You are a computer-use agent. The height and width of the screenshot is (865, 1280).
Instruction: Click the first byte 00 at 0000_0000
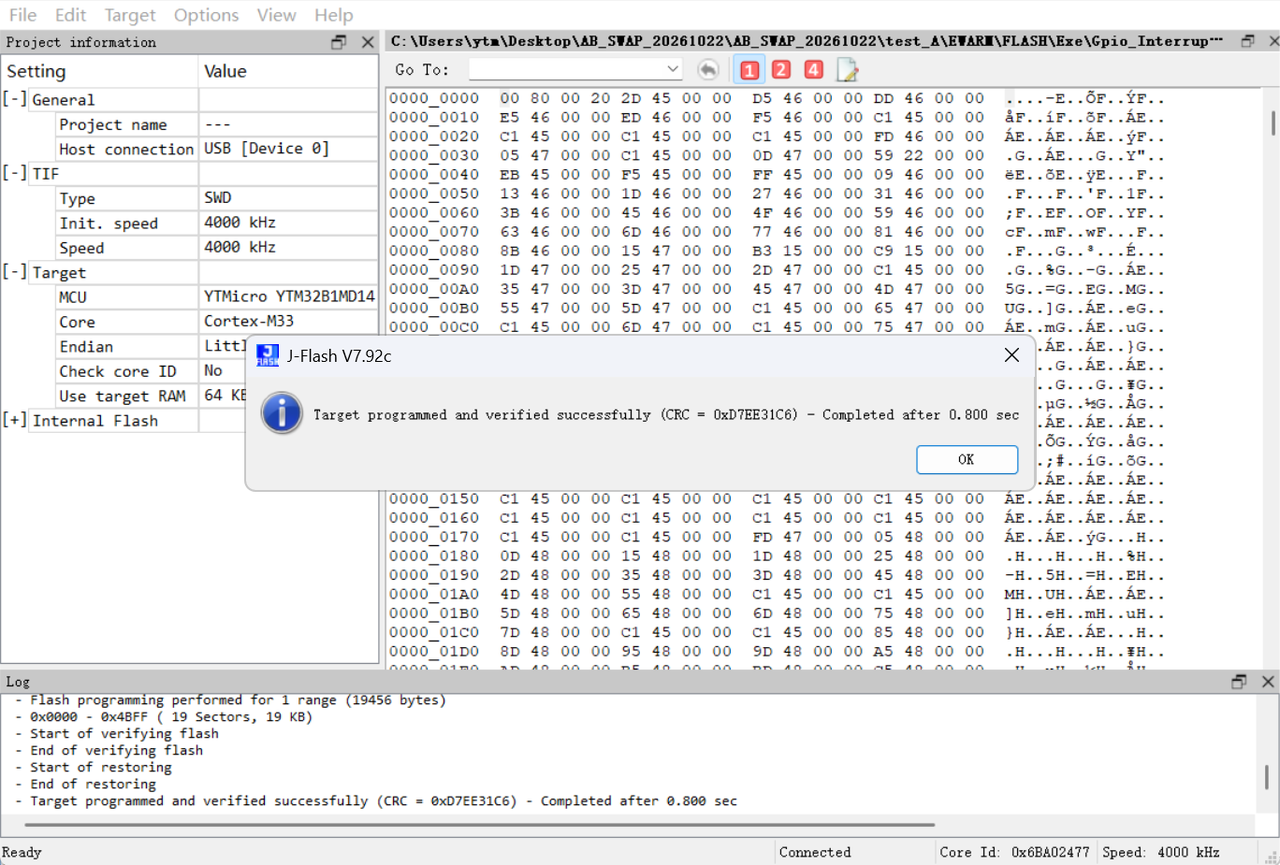point(510,98)
